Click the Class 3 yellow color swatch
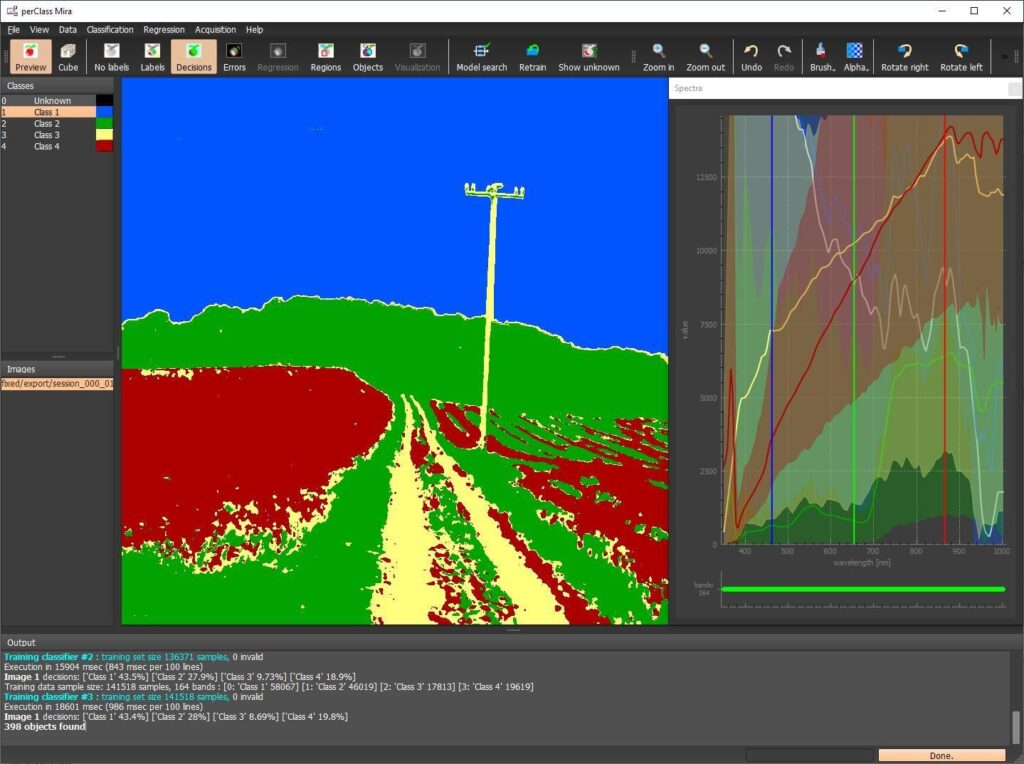 (x=104, y=135)
